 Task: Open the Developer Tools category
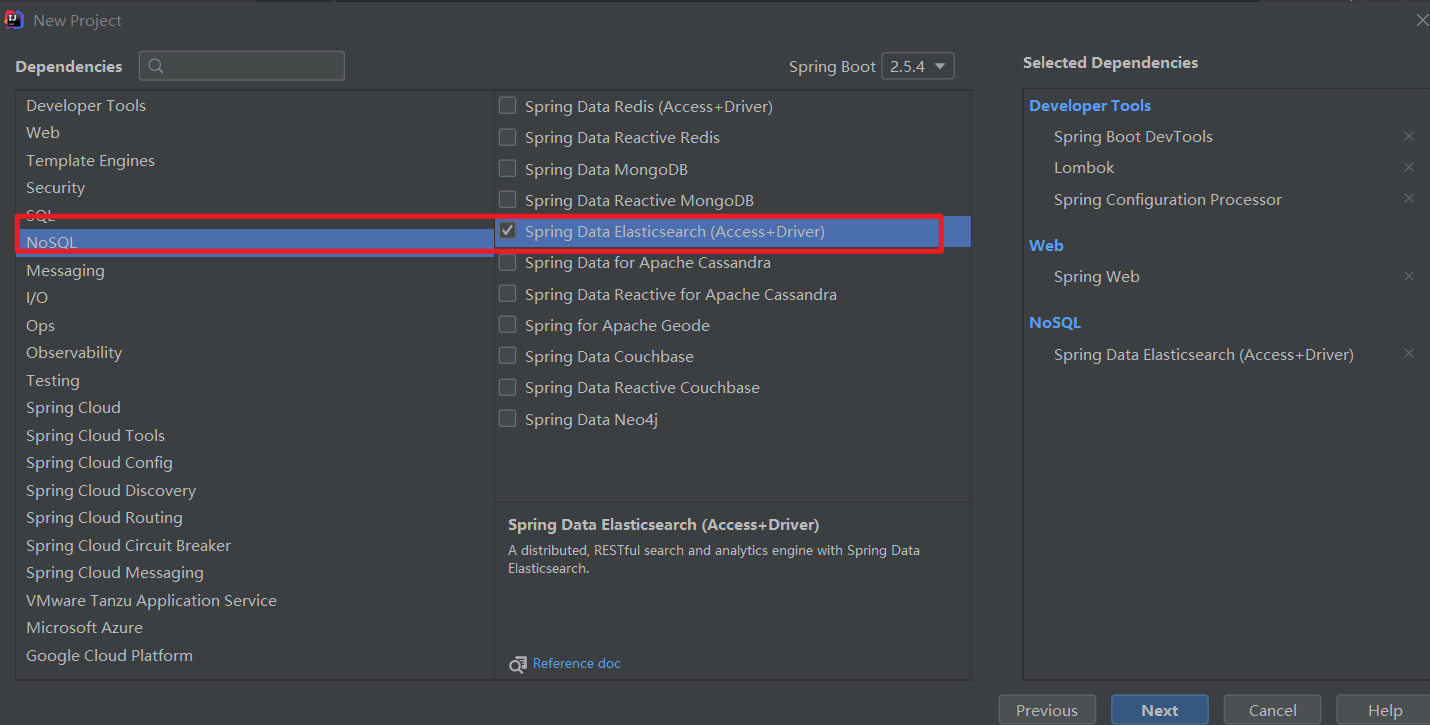point(86,106)
